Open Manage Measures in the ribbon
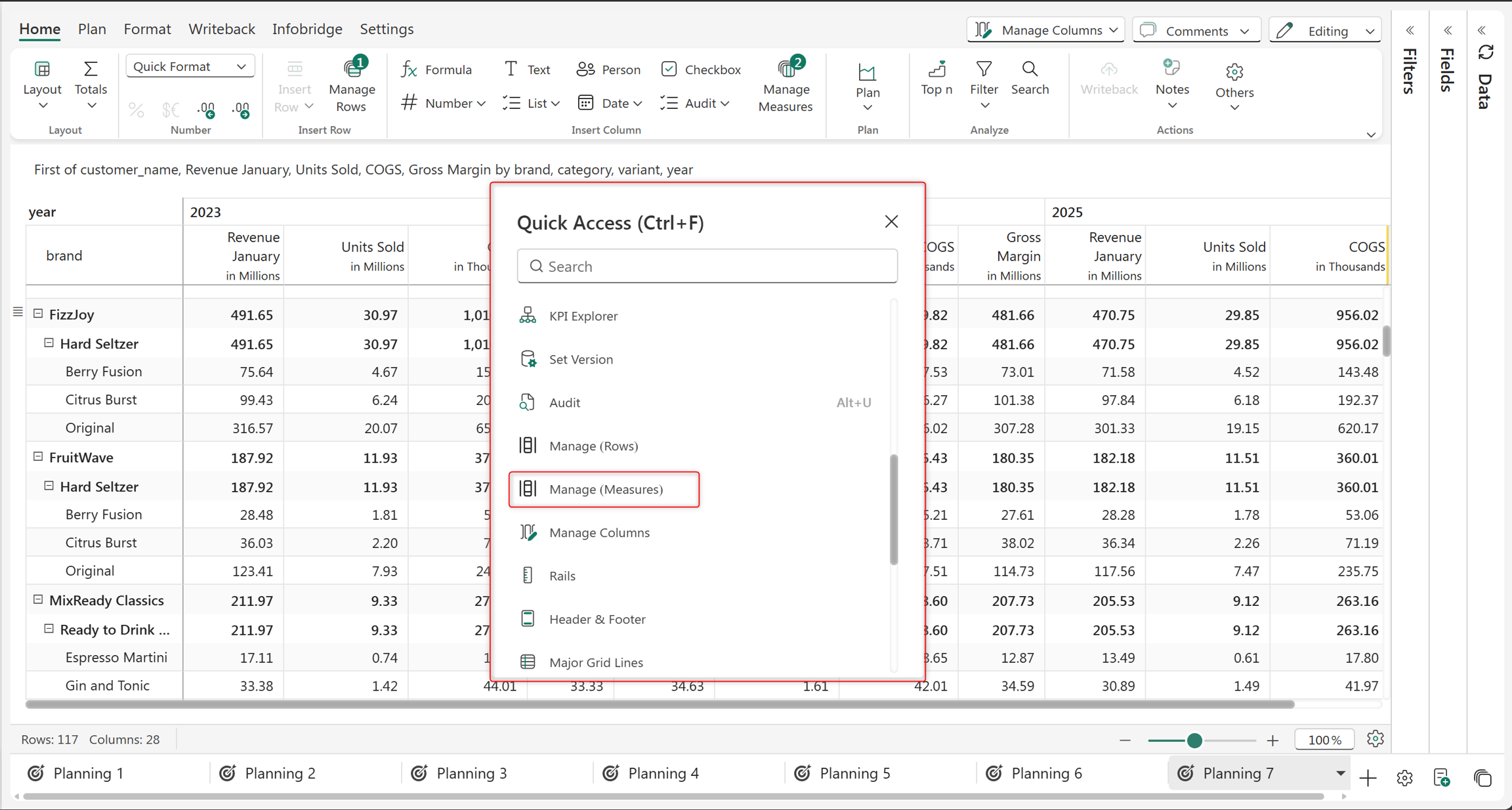The width and height of the screenshot is (1512, 810). click(x=786, y=85)
